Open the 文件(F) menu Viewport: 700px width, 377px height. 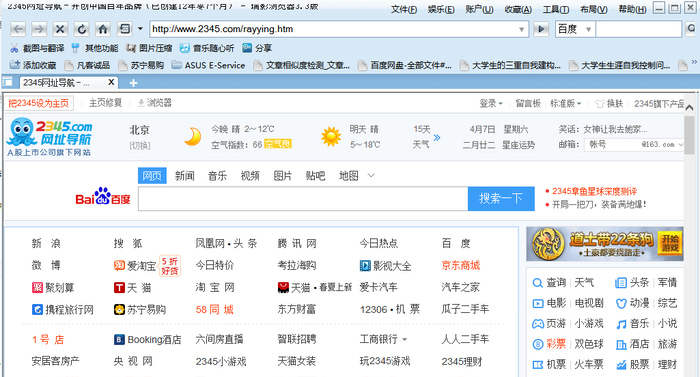(x=404, y=9)
